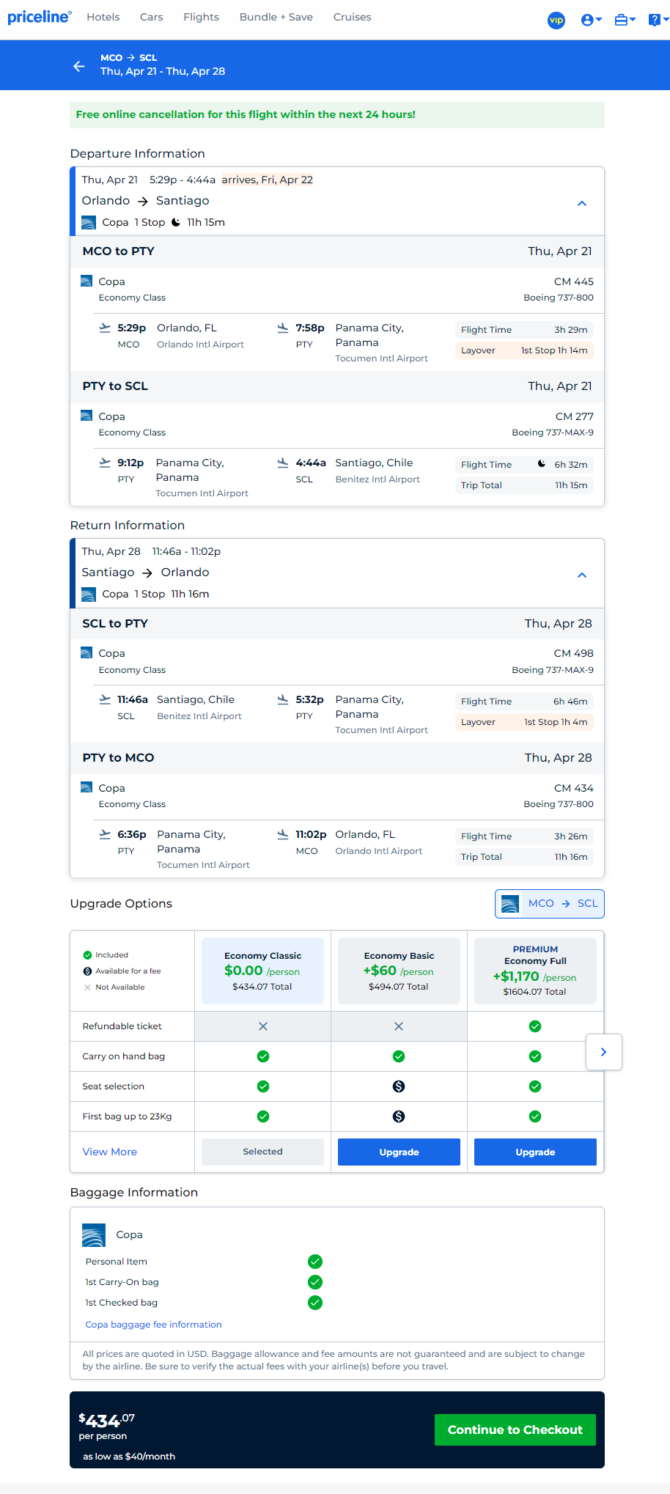Click takeoff plane icon at 5:29p
This screenshot has width=670, height=1494.
pyautogui.click(x=105, y=328)
